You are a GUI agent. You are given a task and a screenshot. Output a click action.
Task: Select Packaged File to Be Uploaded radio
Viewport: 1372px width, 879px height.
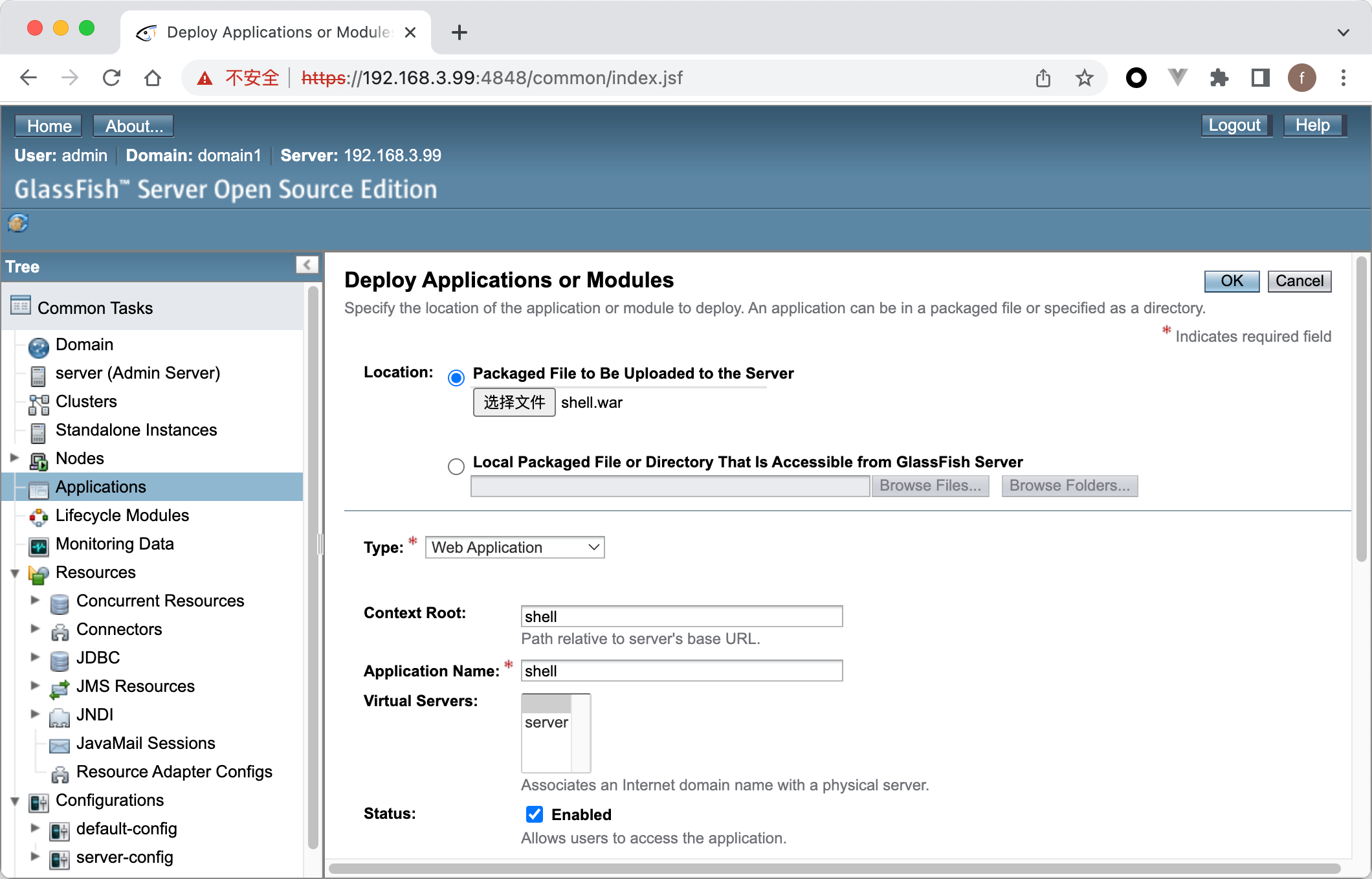pyautogui.click(x=456, y=377)
